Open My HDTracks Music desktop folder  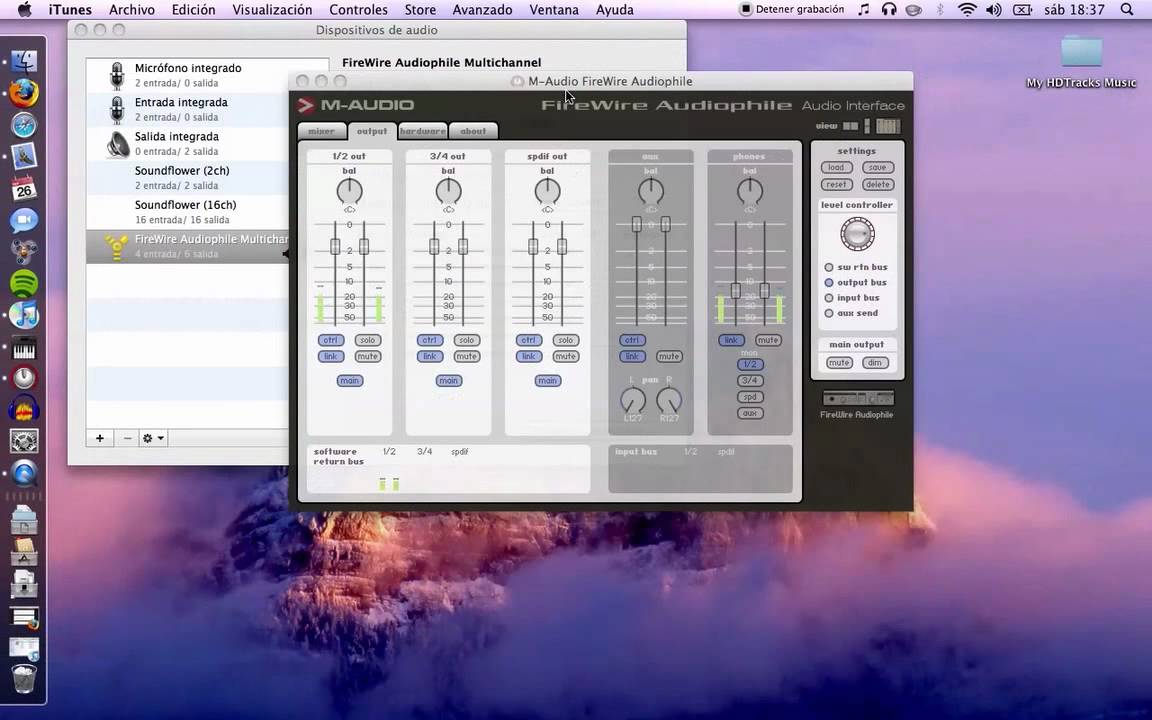point(1081,62)
